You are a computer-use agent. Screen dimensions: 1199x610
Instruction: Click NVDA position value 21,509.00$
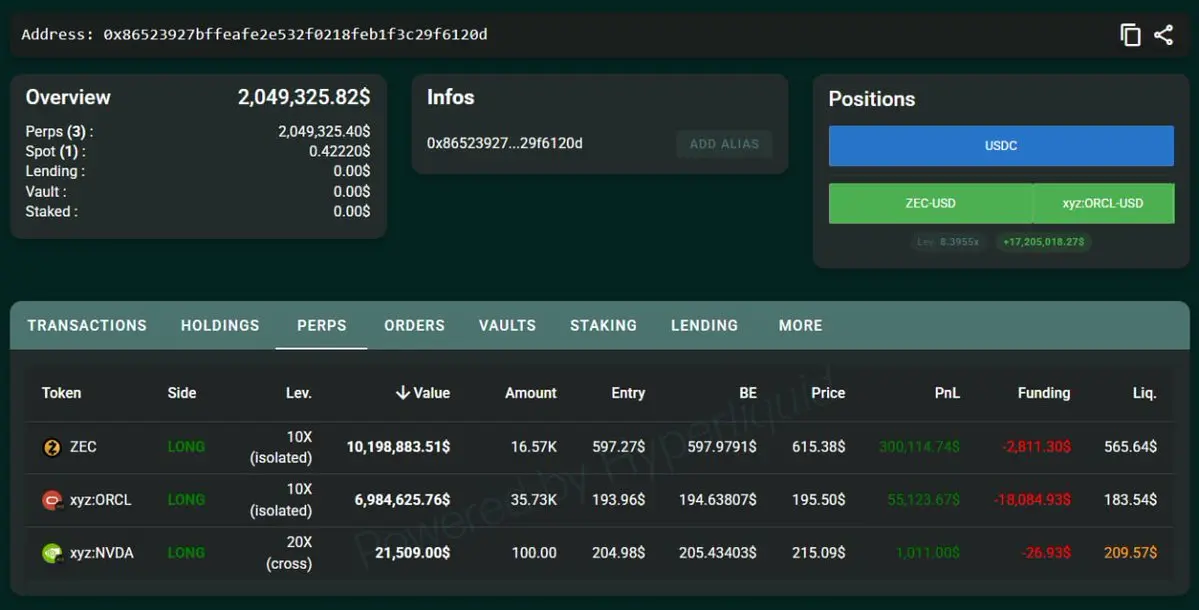tap(412, 553)
